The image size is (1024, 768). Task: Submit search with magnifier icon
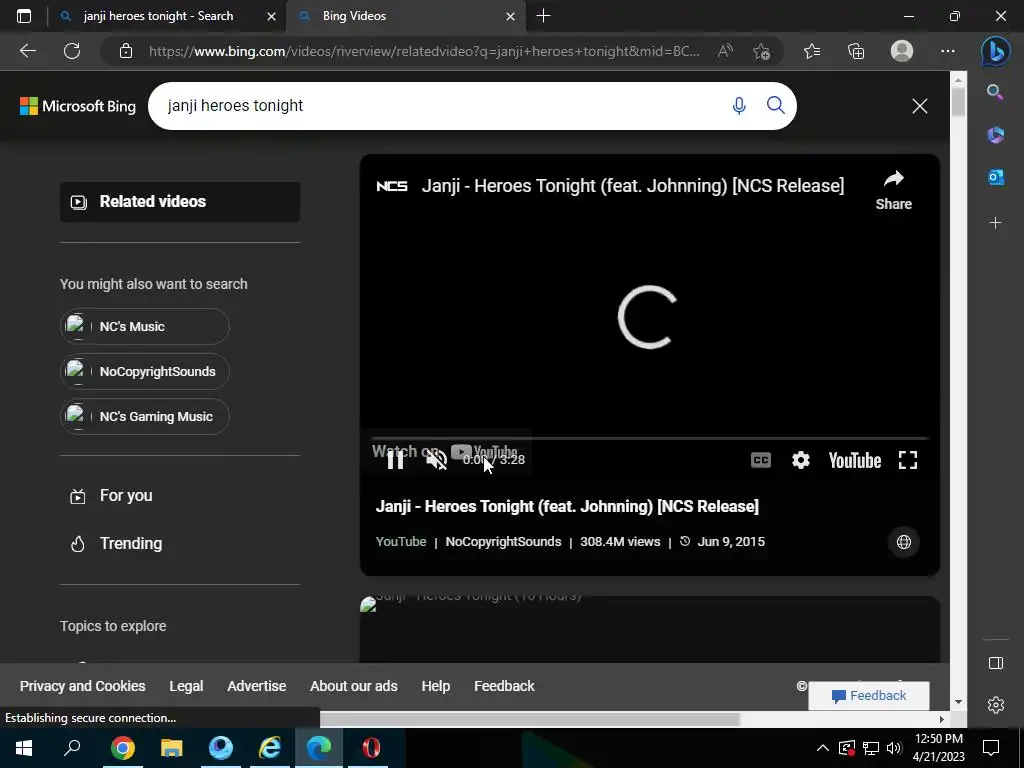coord(775,105)
